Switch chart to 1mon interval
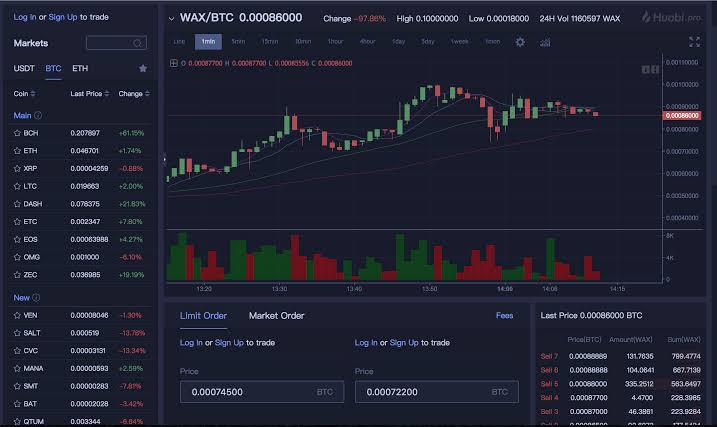717x427 pixels. click(x=492, y=42)
